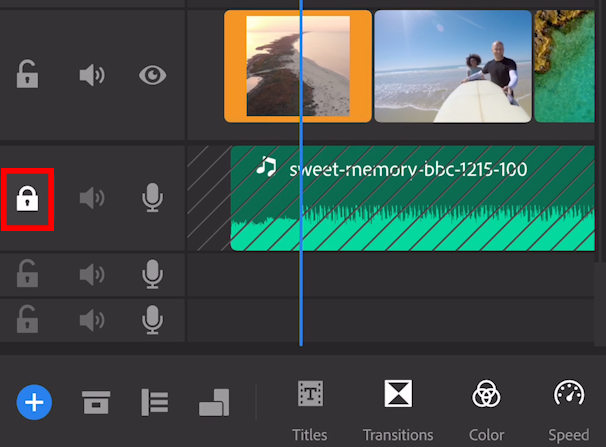Hide the video track with eye icon
Image resolution: width=606 pixels, height=447 pixels.
point(153,75)
